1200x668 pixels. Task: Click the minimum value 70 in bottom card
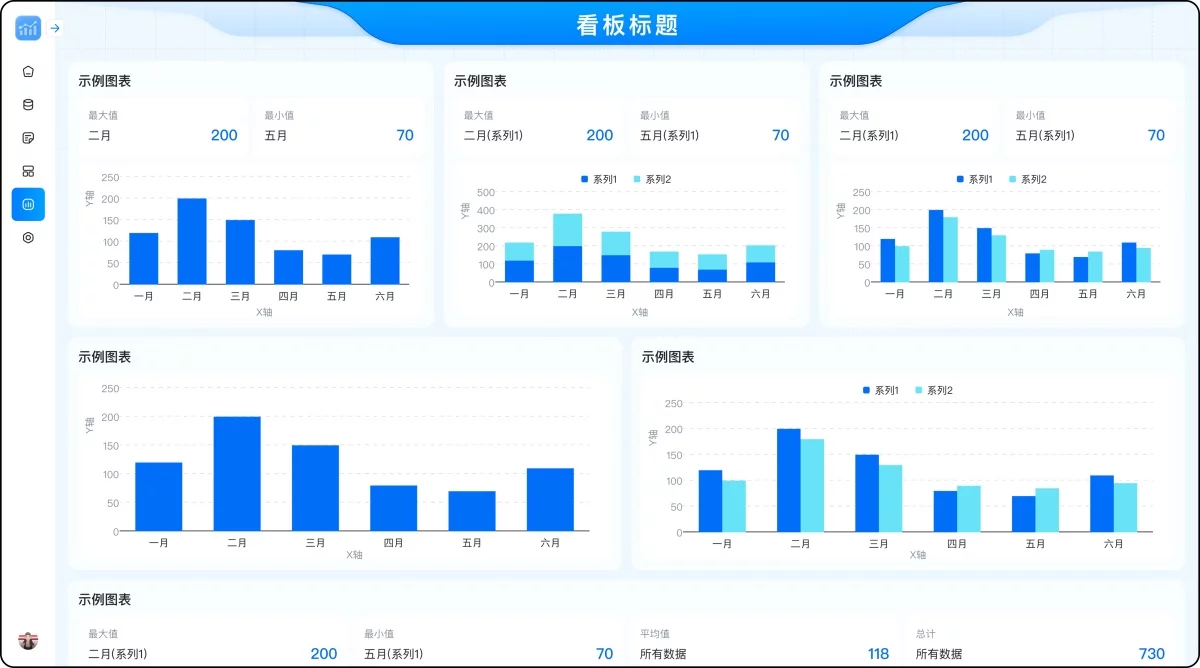tap(604, 653)
